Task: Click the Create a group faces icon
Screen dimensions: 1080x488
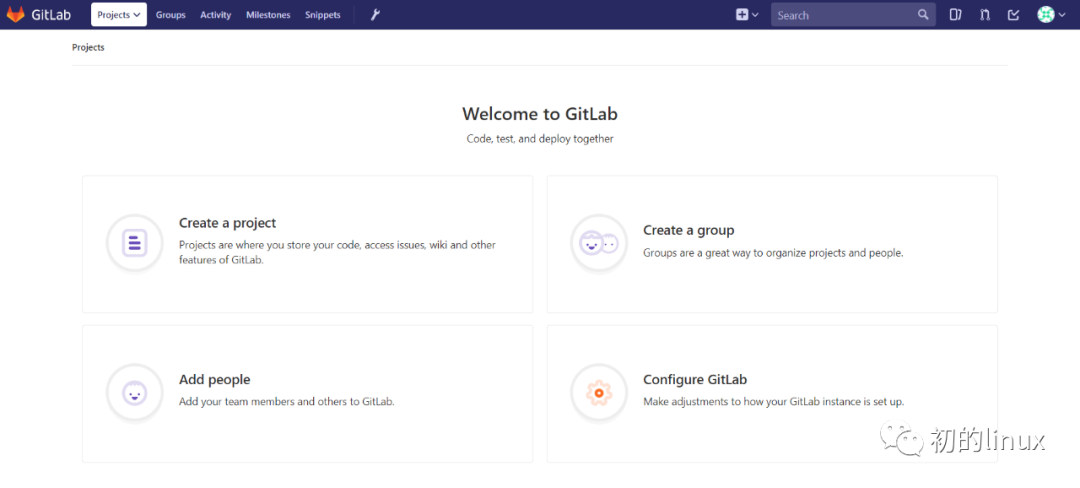Action: coord(599,243)
